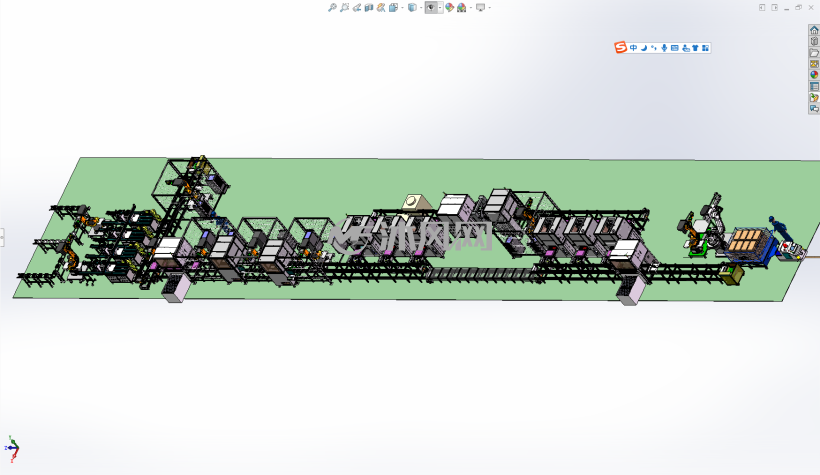820x475 pixels.
Task: Select the Zoom to Fit tool
Action: point(332,7)
